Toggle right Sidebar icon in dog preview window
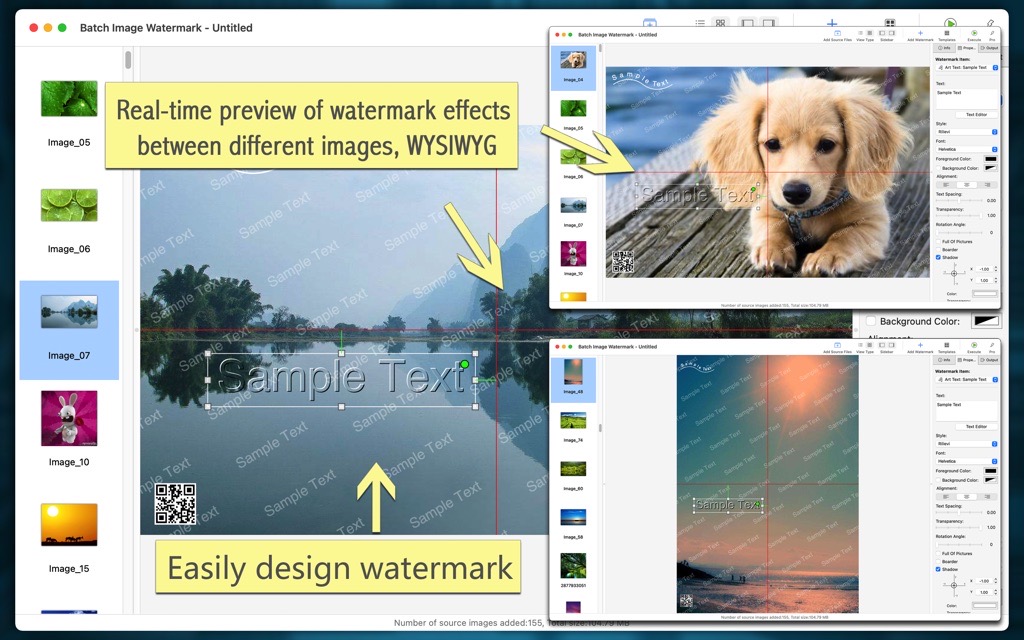Screen dimensions: 1024x640 click(x=892, y=33)
